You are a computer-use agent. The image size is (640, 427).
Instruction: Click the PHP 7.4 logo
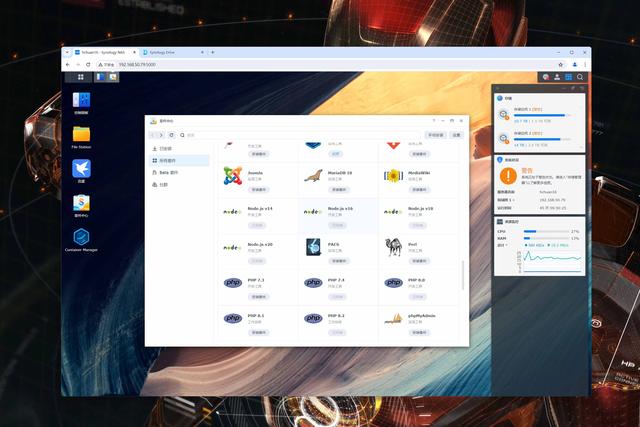pos(313,282)
